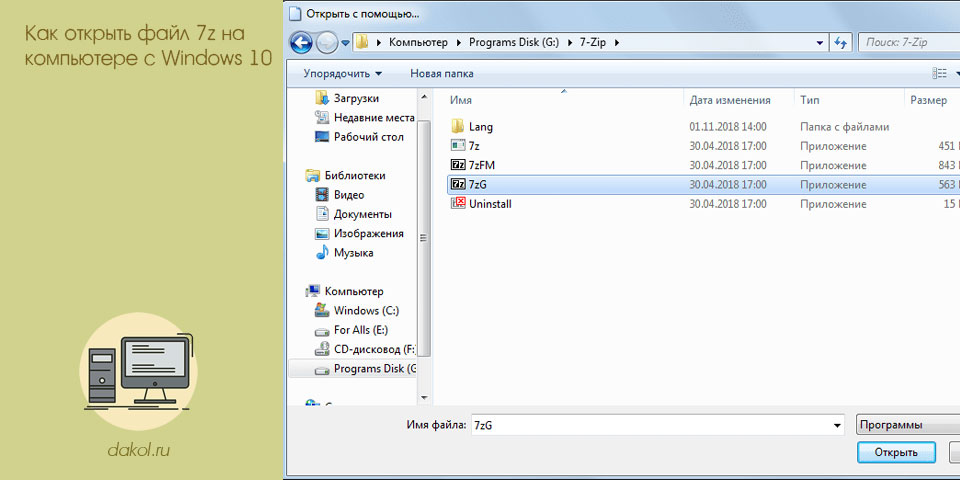Click the Видео library icon

pos(322,195)
